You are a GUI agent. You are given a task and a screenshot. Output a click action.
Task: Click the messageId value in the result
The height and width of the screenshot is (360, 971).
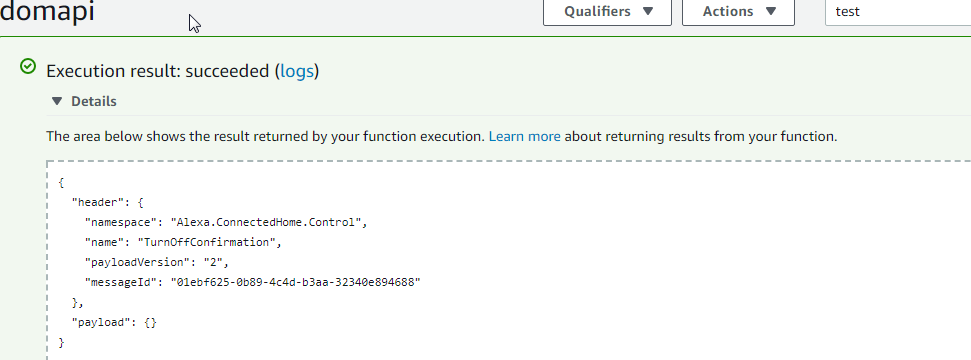tap(295, 283)
